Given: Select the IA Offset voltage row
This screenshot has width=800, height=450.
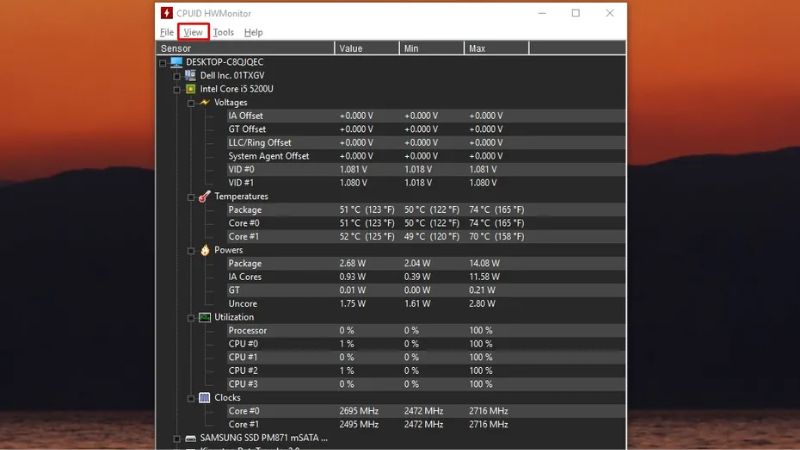Looking at the screenshot, I should 426,116.
